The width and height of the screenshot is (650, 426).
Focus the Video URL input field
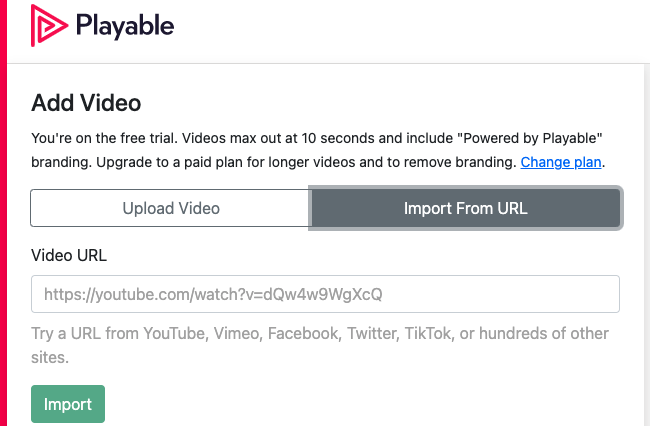(325, 295)
